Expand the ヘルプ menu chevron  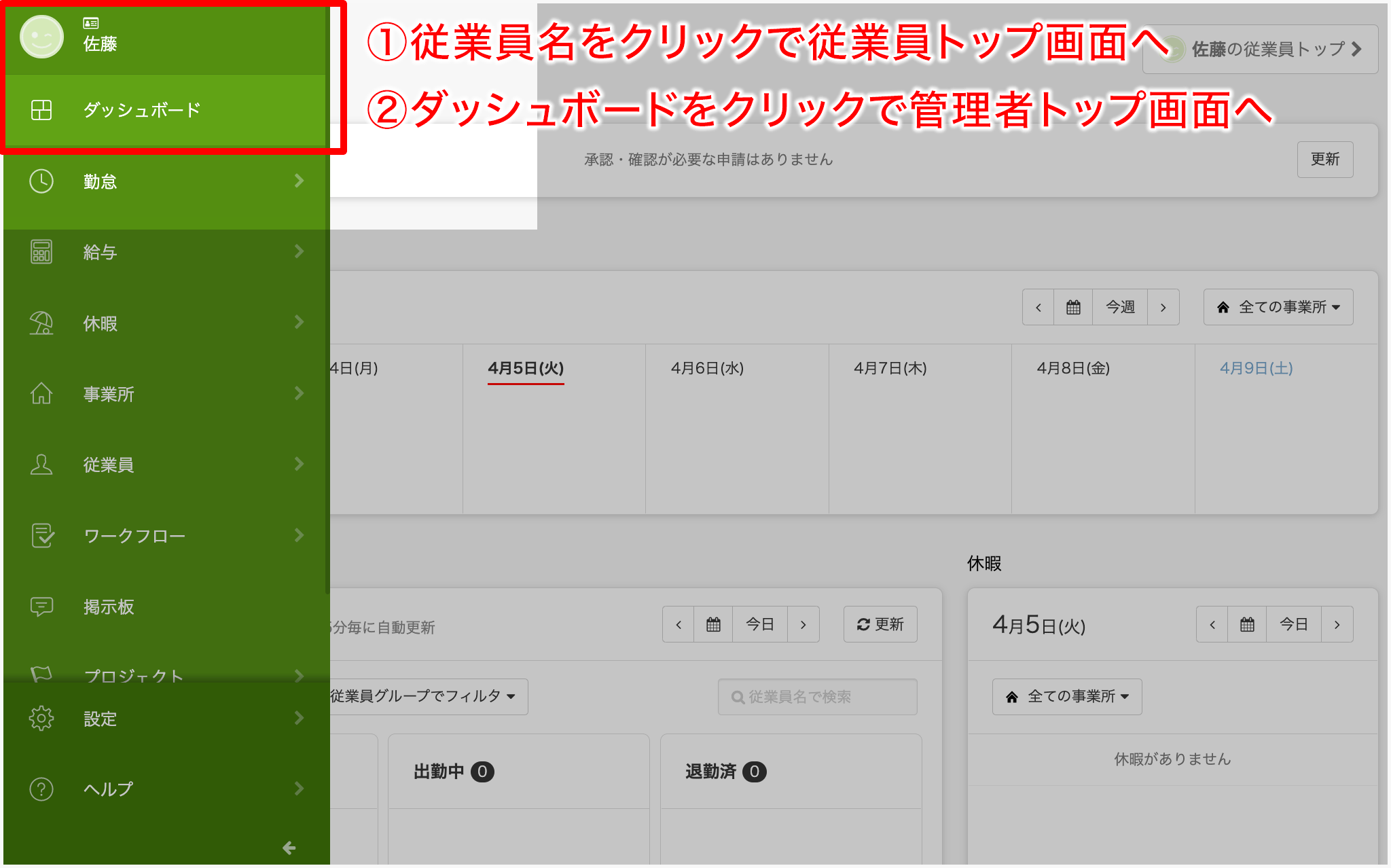coord(299,789)
